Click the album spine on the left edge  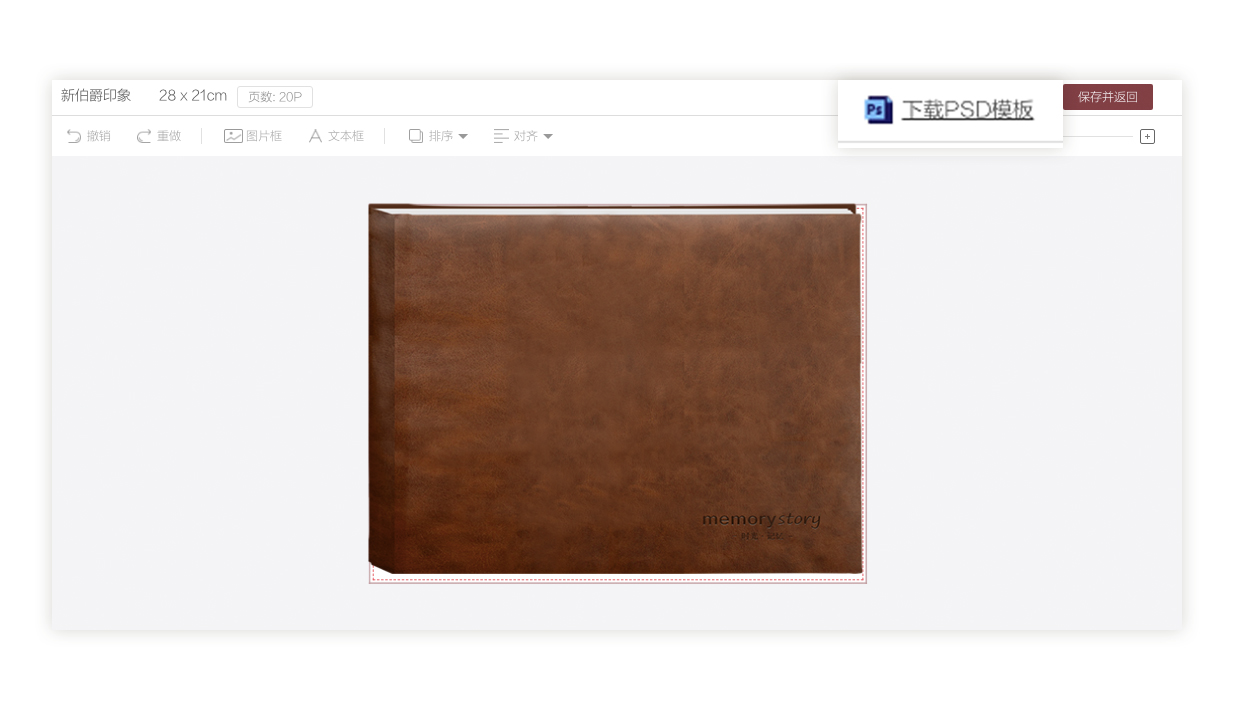tap(381, 390)
